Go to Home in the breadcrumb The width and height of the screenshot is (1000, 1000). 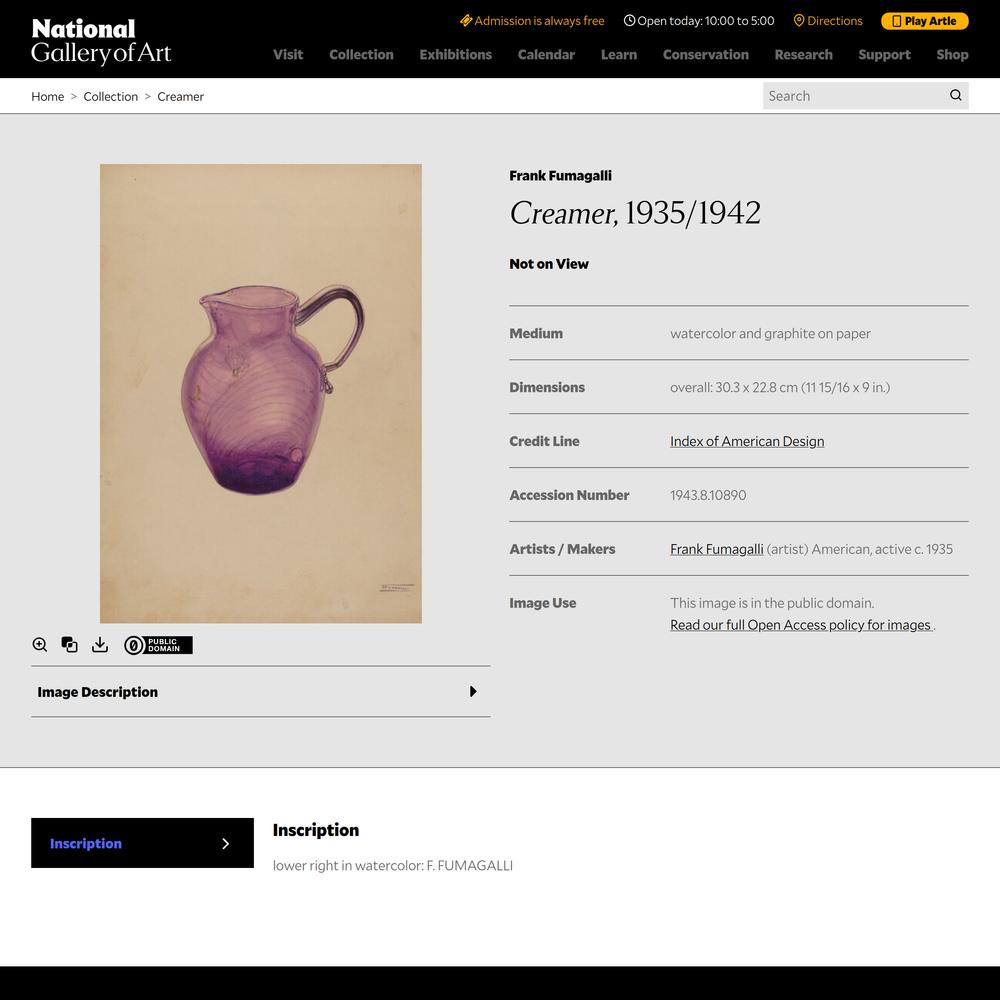pyautogui.click(x=48, y=96)
